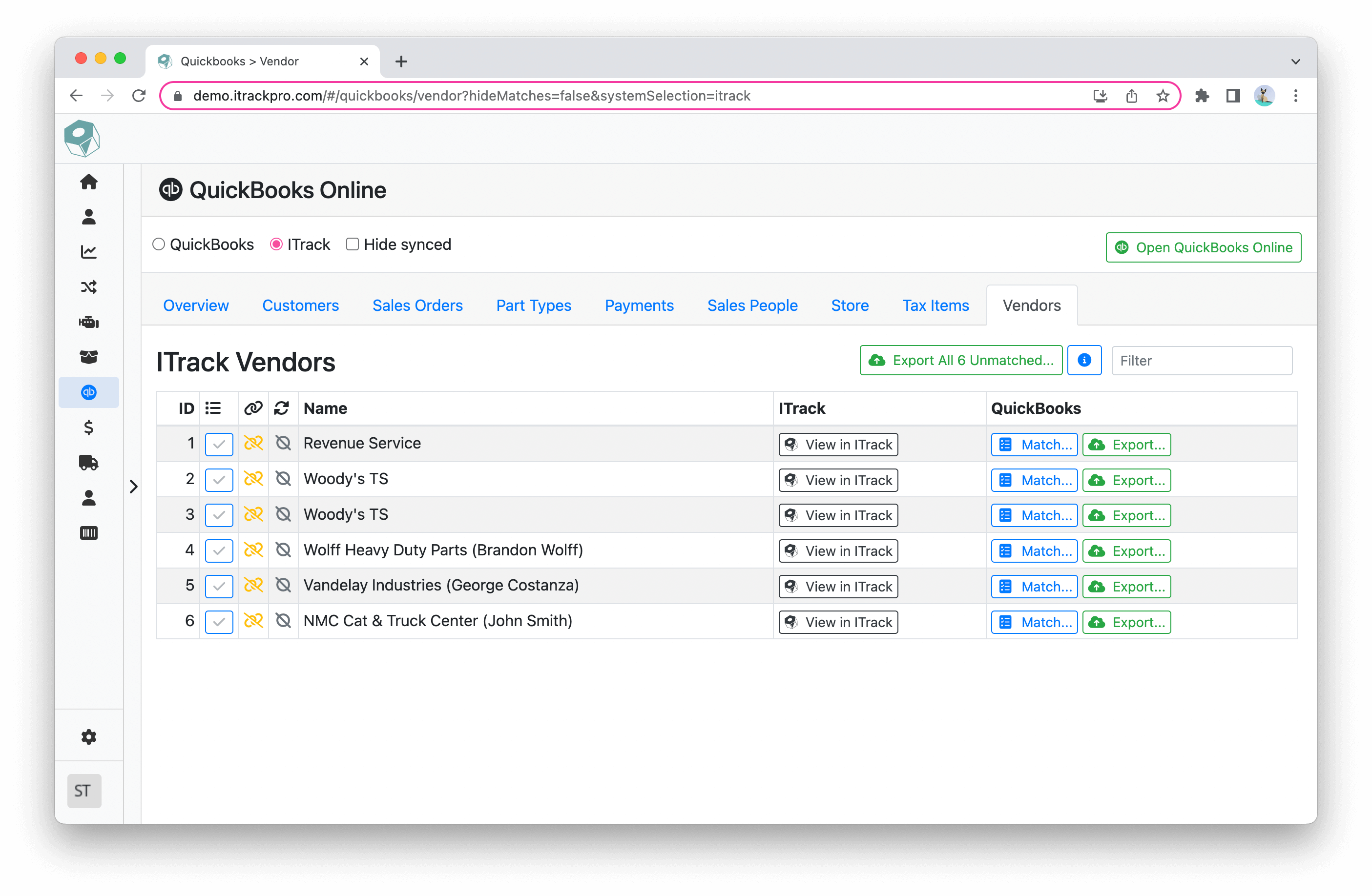
Task: Toggle the checkbox for NMC Cat & Truck Center
Action: pos(219,622)
